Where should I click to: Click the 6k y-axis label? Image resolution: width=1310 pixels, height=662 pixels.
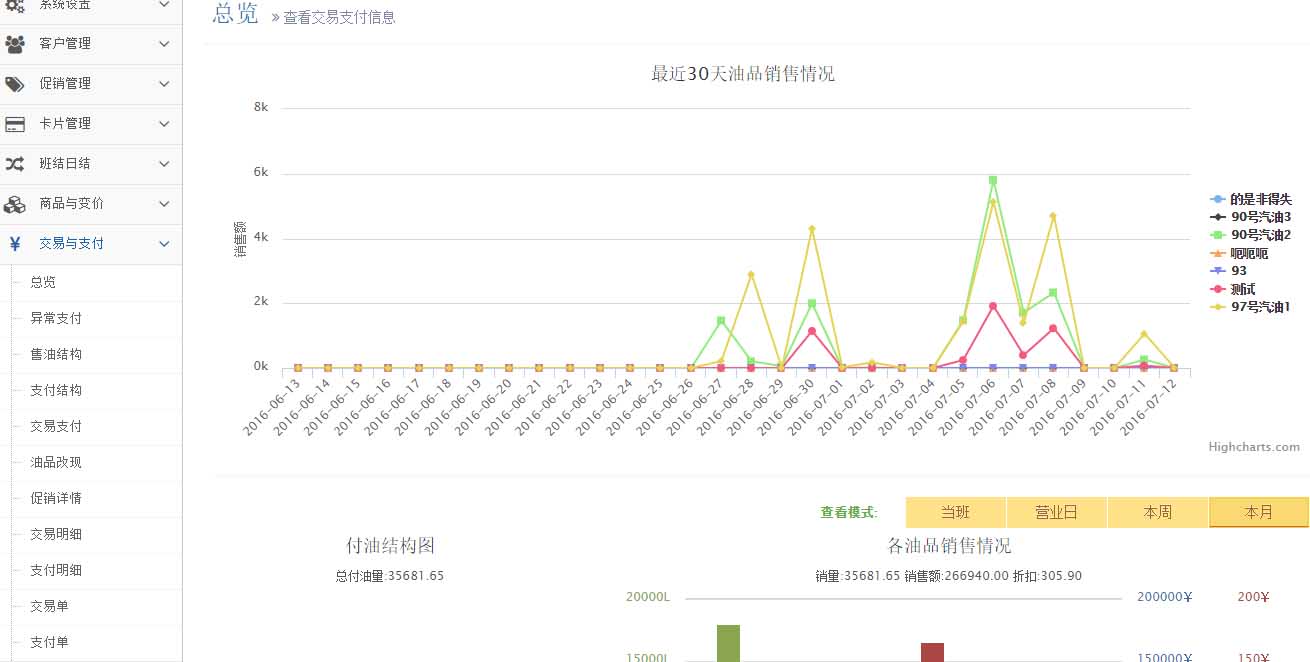pyautogui.click(x=260, y=172)
